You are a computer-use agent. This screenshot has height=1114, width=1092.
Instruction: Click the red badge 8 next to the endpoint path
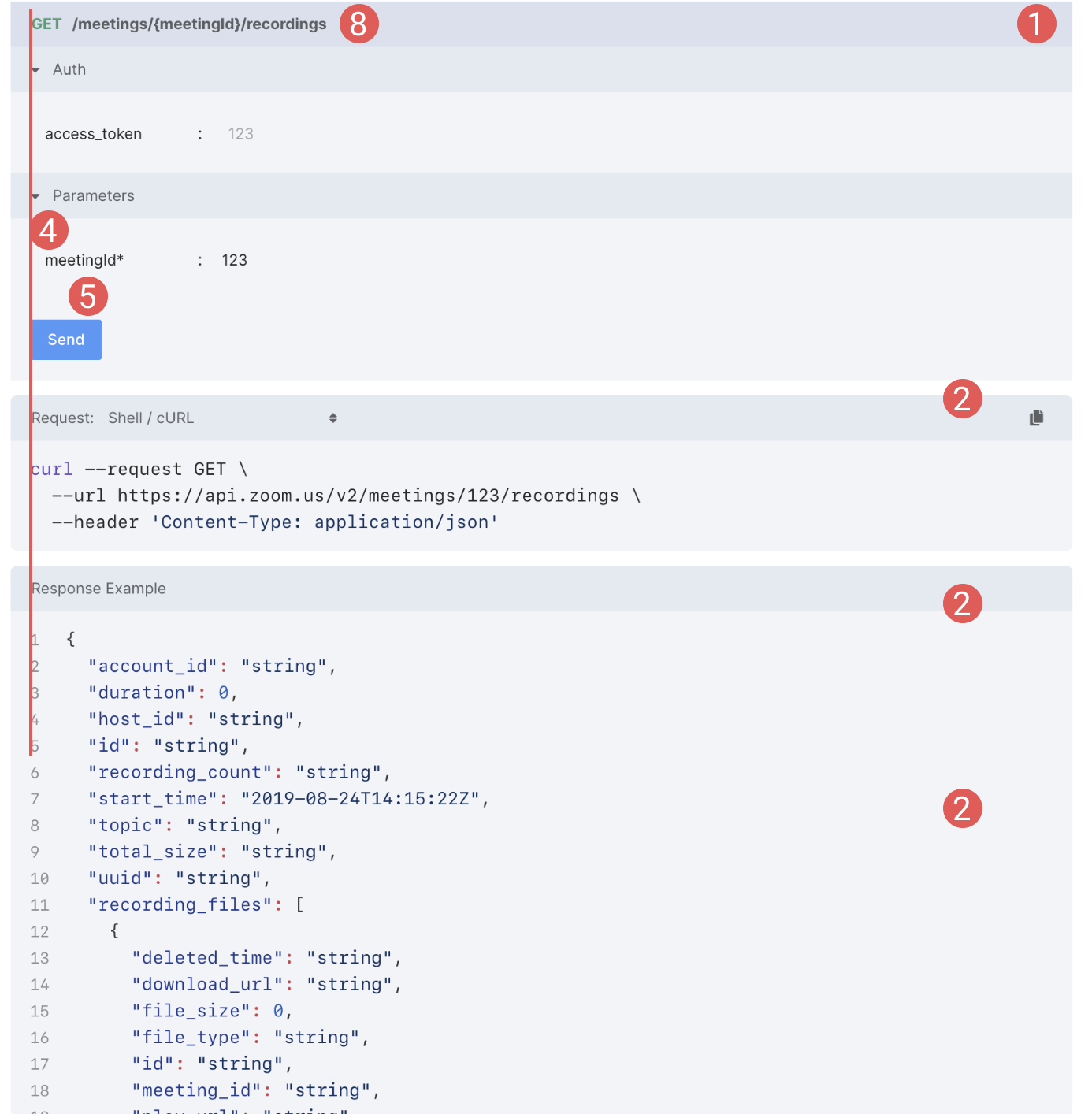[359, 24]
